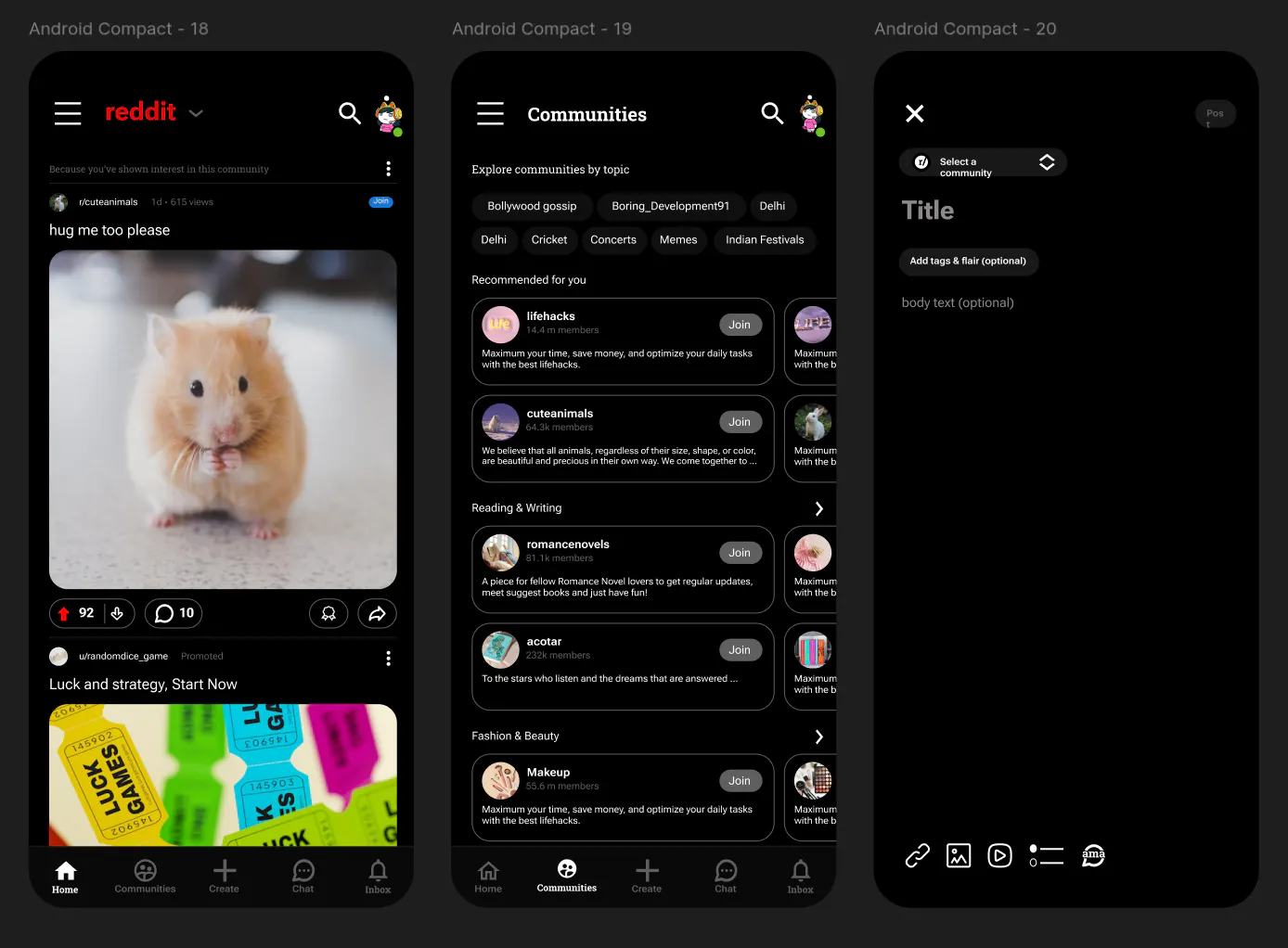Tap Create tab on home screen
This screenshot has width=1288, height=948.
tap(224, 877)
